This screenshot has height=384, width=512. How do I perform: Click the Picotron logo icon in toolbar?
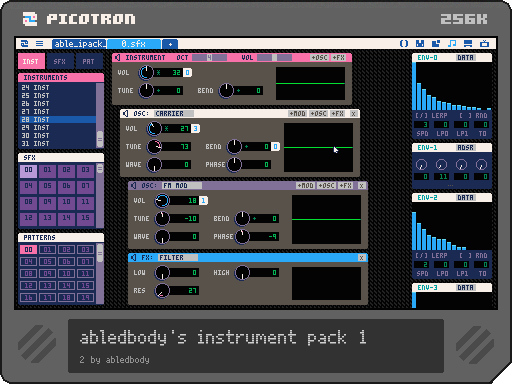tap(24, 44)
